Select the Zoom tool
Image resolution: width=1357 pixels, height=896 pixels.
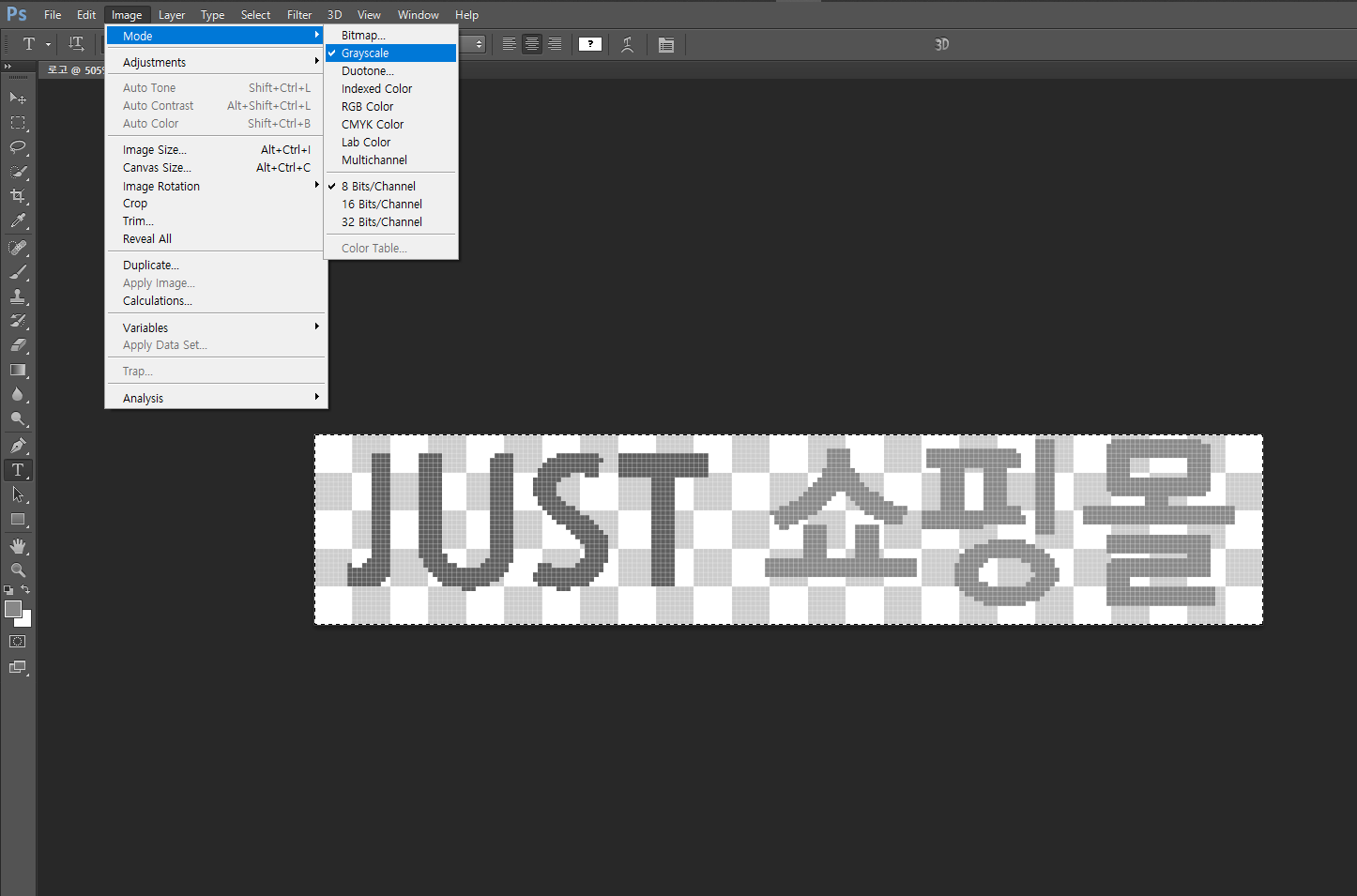point(18,570)
